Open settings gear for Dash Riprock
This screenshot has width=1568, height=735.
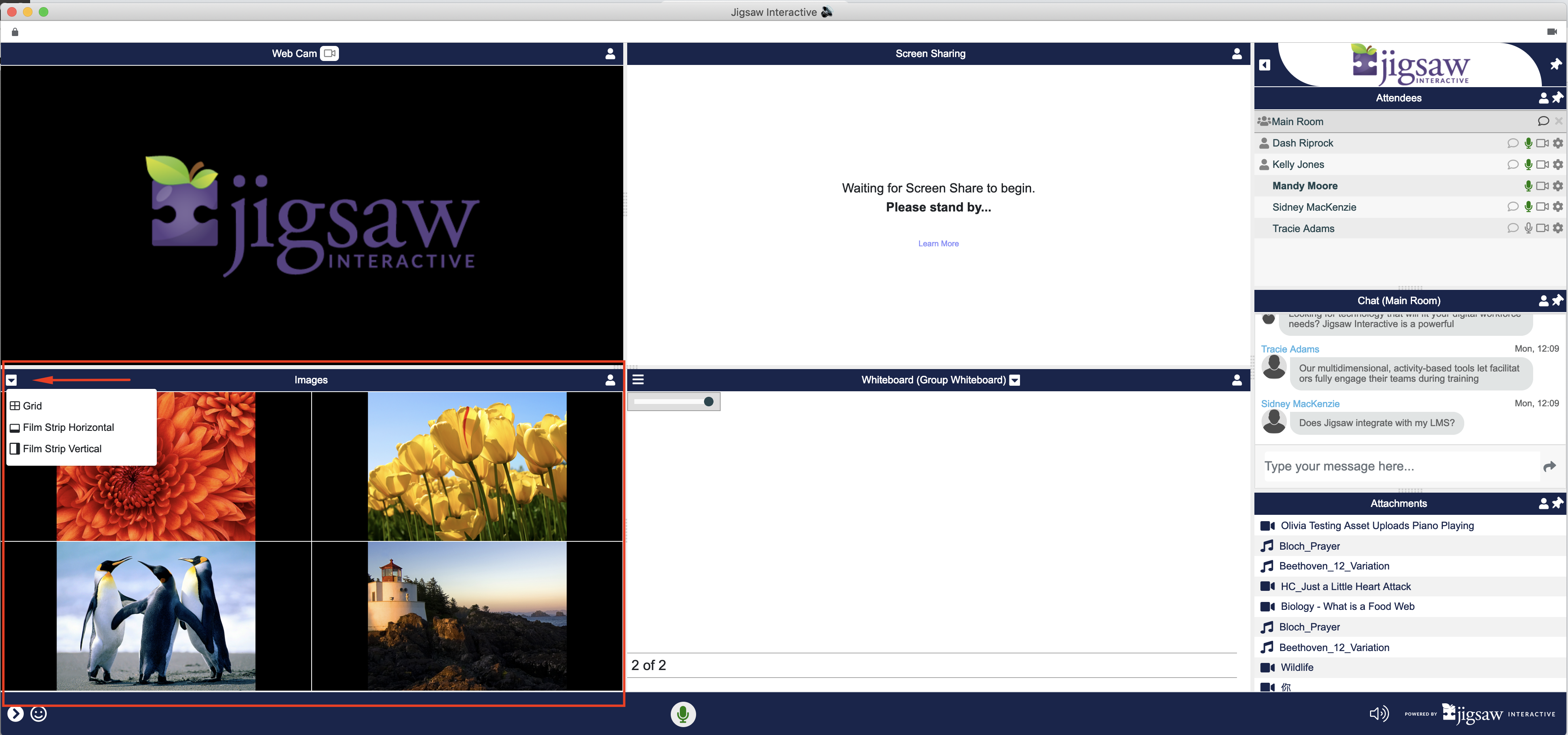[x=1558, y=143]
